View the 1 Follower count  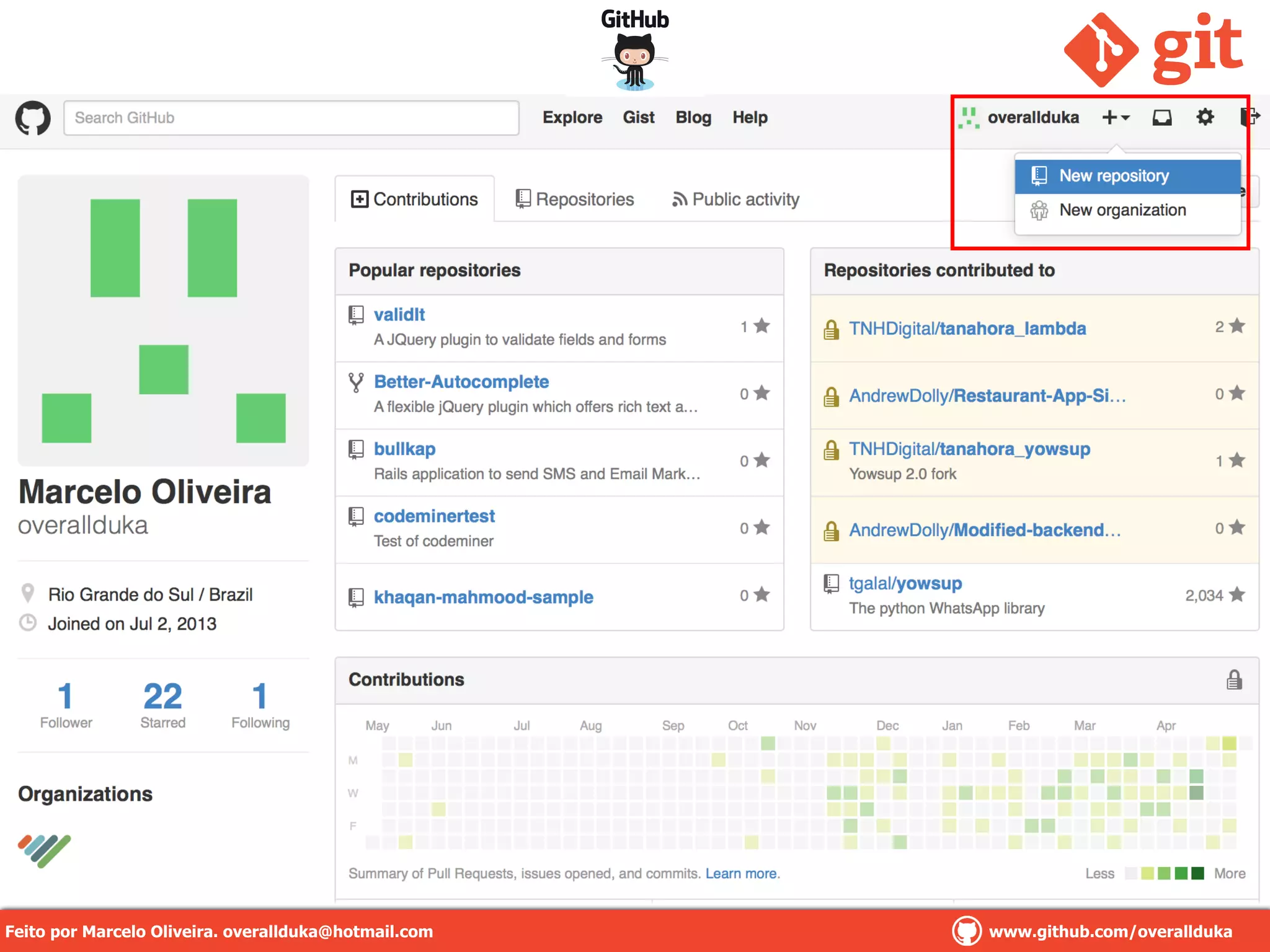(x=66, y=705)
